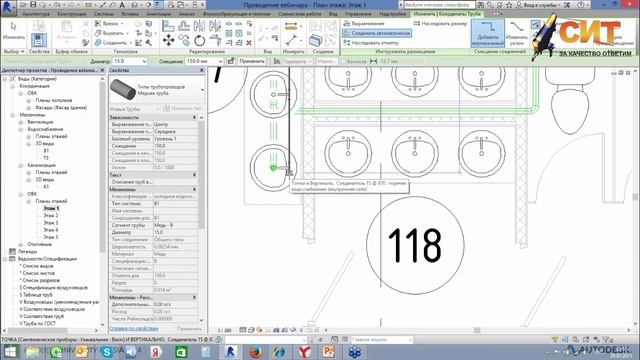Viewport: 640px width, 360px height.
Task: Click the Windows Start button
Action: tap(9, 351)
